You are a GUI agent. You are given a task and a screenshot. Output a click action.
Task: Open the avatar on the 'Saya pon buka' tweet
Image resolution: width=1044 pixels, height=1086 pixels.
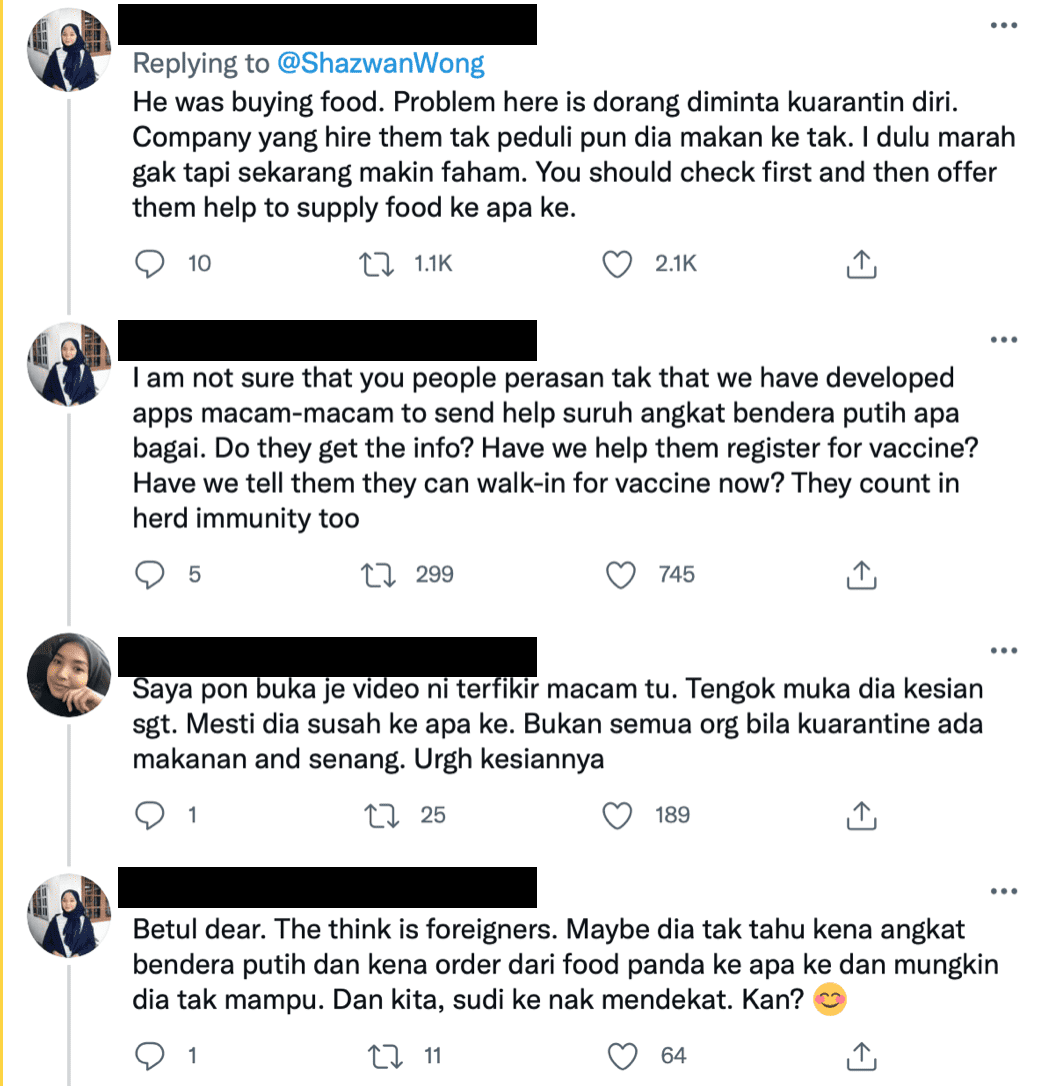pyautogui.click(x=68, y=675)
